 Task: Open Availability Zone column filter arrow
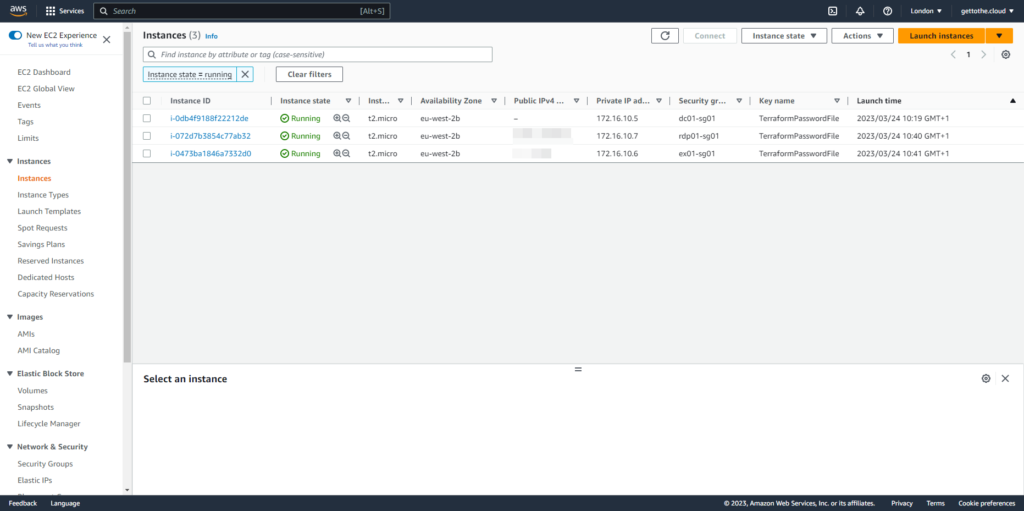[x=494, y=101]
